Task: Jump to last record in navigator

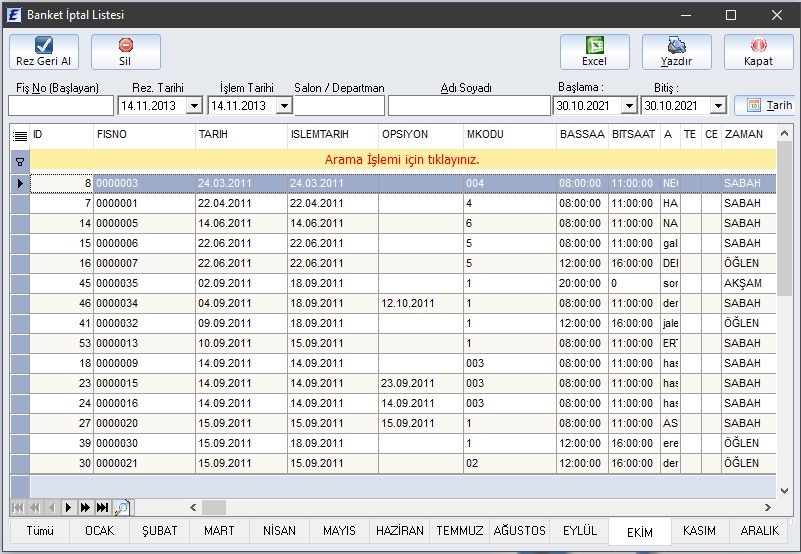Action: coord(102,507)
